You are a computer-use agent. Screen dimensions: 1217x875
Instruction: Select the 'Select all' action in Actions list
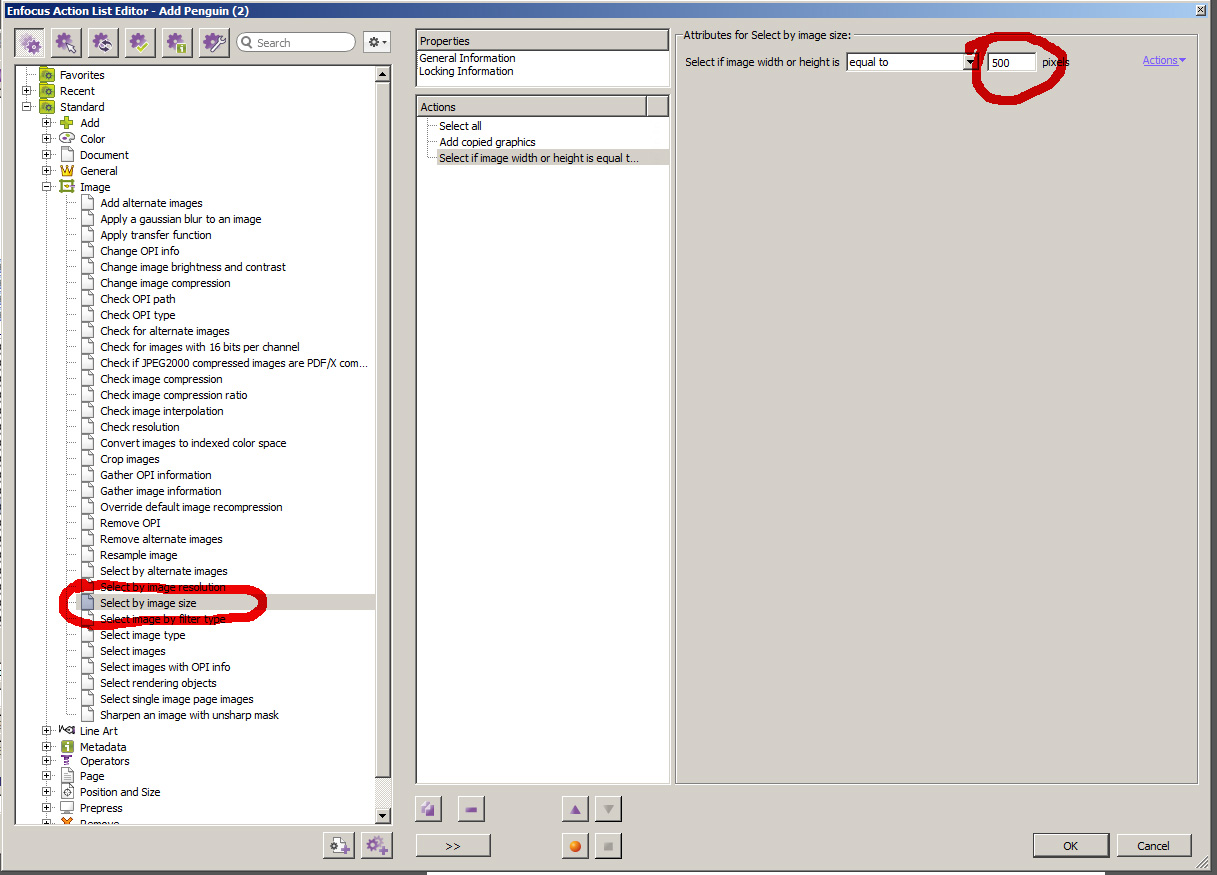(460, 126)
